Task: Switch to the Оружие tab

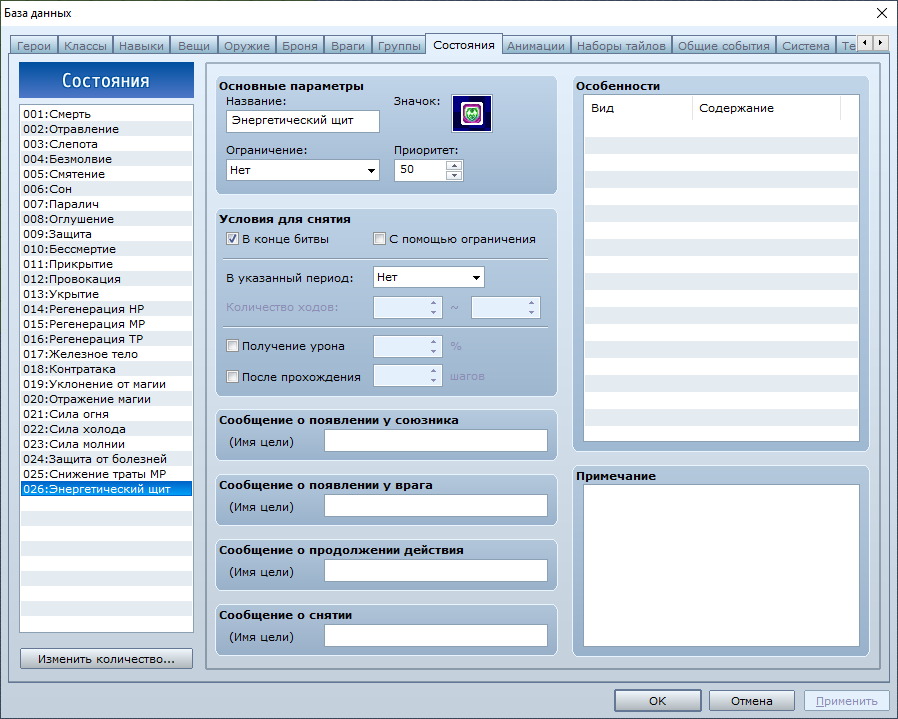Action: pos(247,46)
